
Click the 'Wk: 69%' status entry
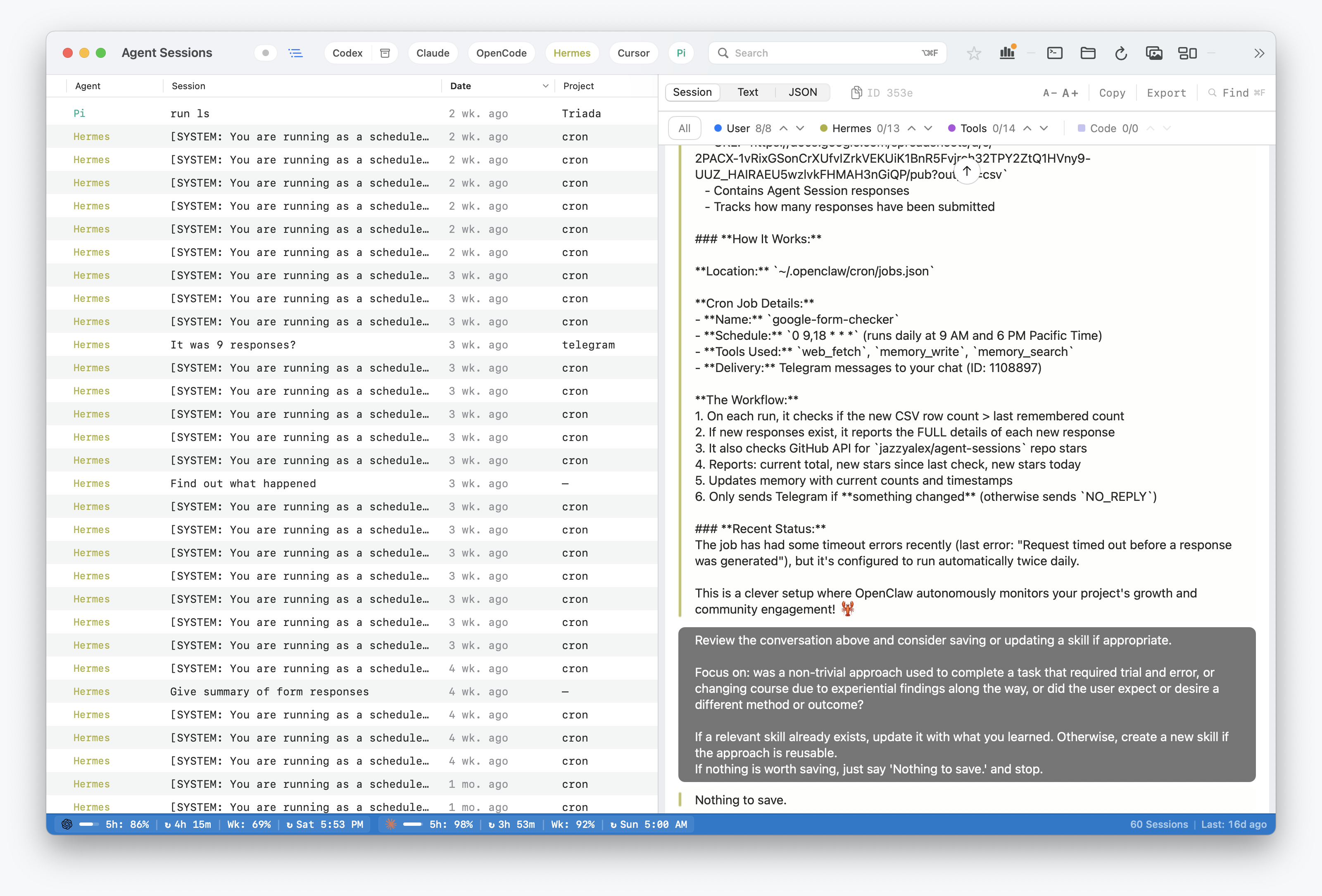[x=249, y=825]
